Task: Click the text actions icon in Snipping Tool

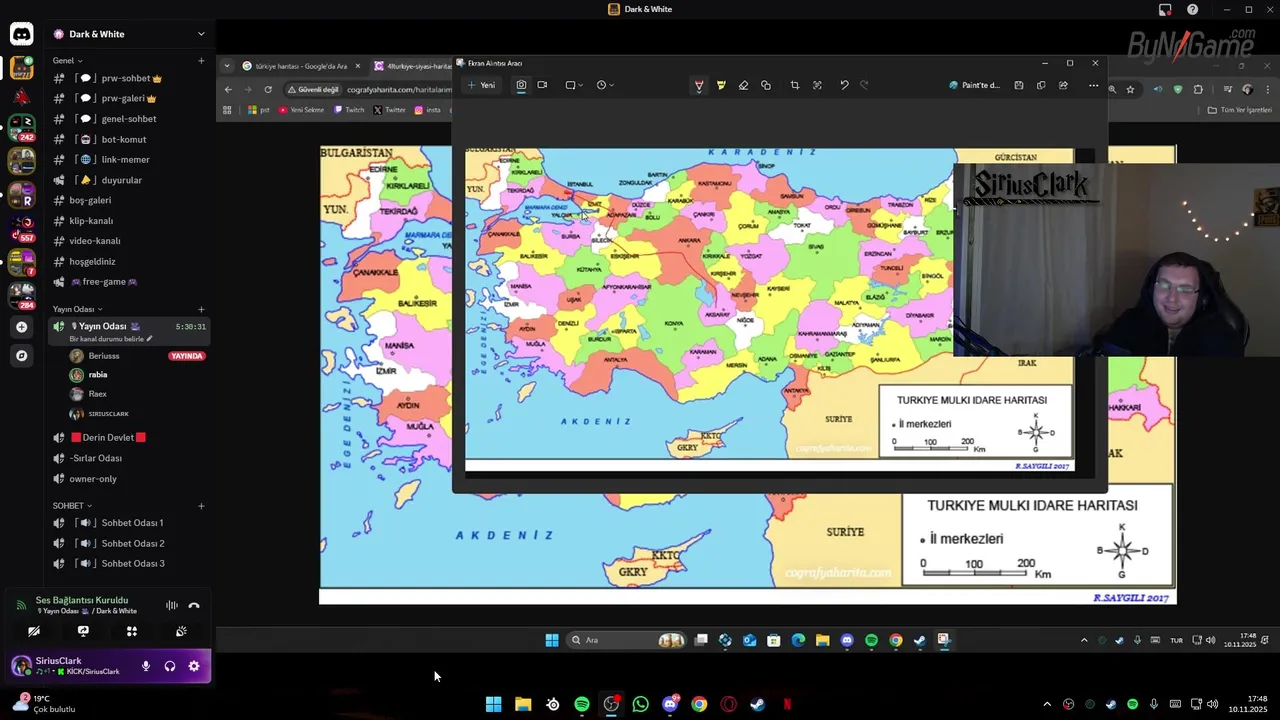Action: click(817, 85)
